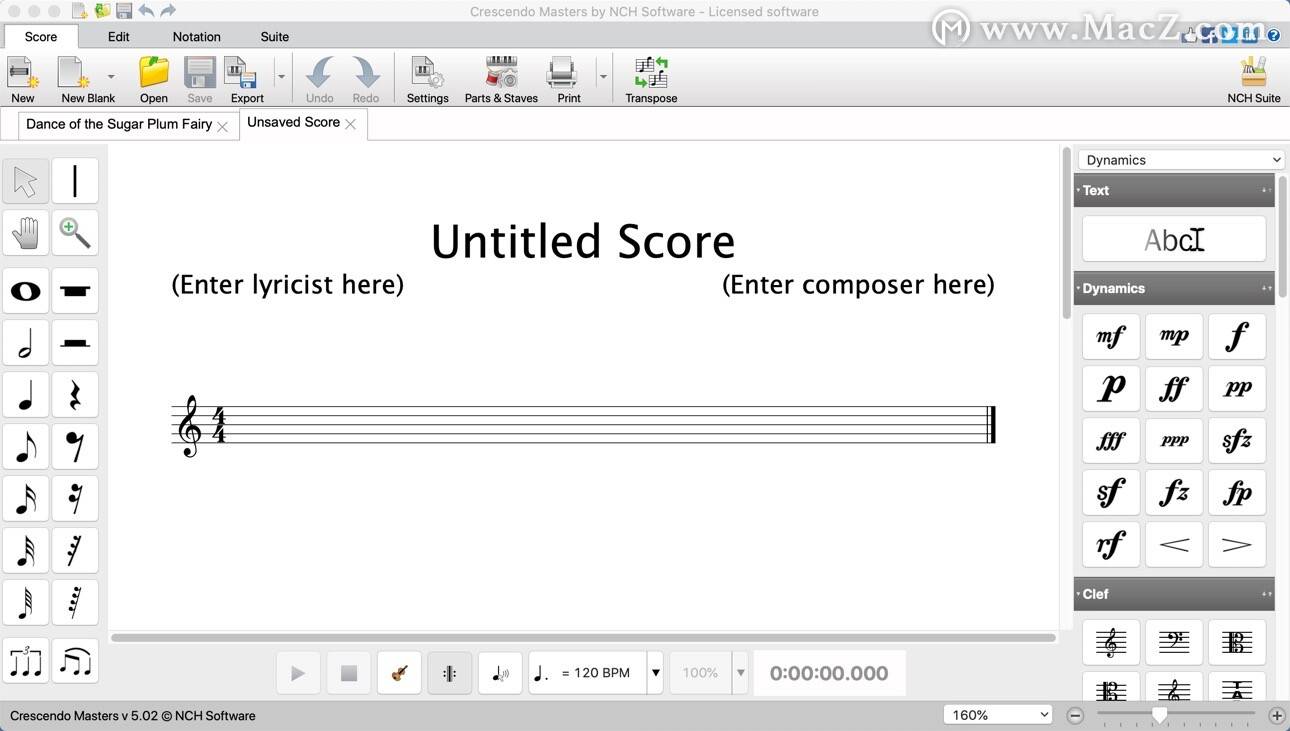
Task: Adjust the zoom slider handle
Action: pyautogui.click(x=1159, y=715)
